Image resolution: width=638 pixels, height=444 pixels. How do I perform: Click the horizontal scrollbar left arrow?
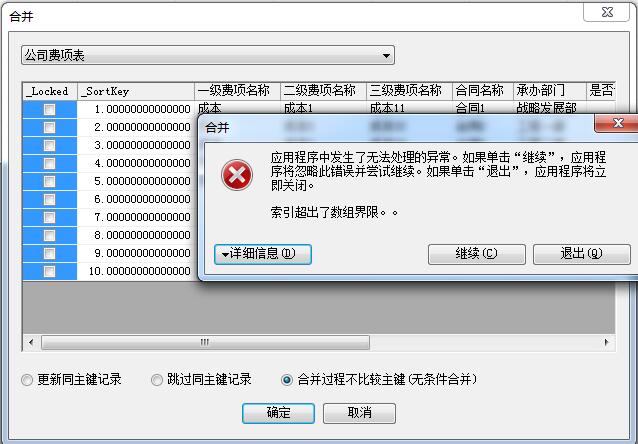[31, 342]
